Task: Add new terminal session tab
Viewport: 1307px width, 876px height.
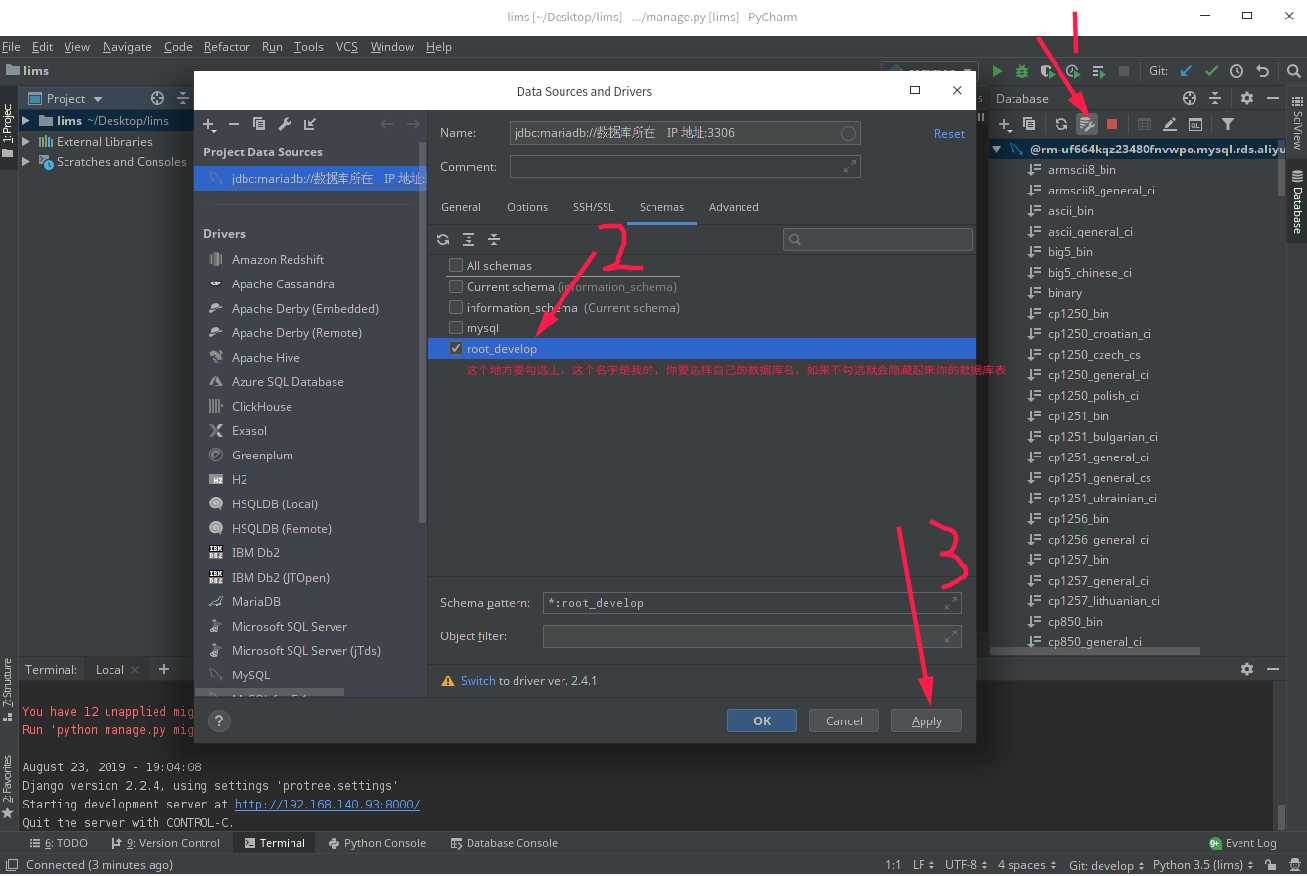Action: pos(164,669)
